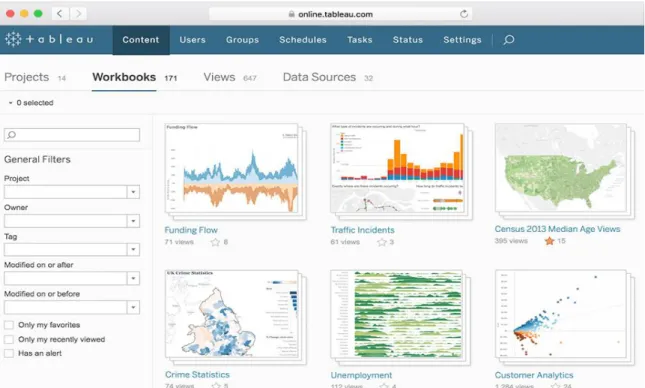Go back with browser back arrow
The height and width of the screenshot is (388, 645).
(60, 14)
